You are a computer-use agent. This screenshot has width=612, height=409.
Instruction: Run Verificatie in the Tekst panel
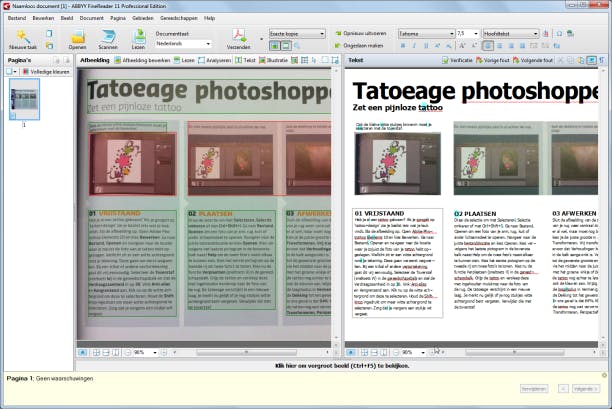459,60
